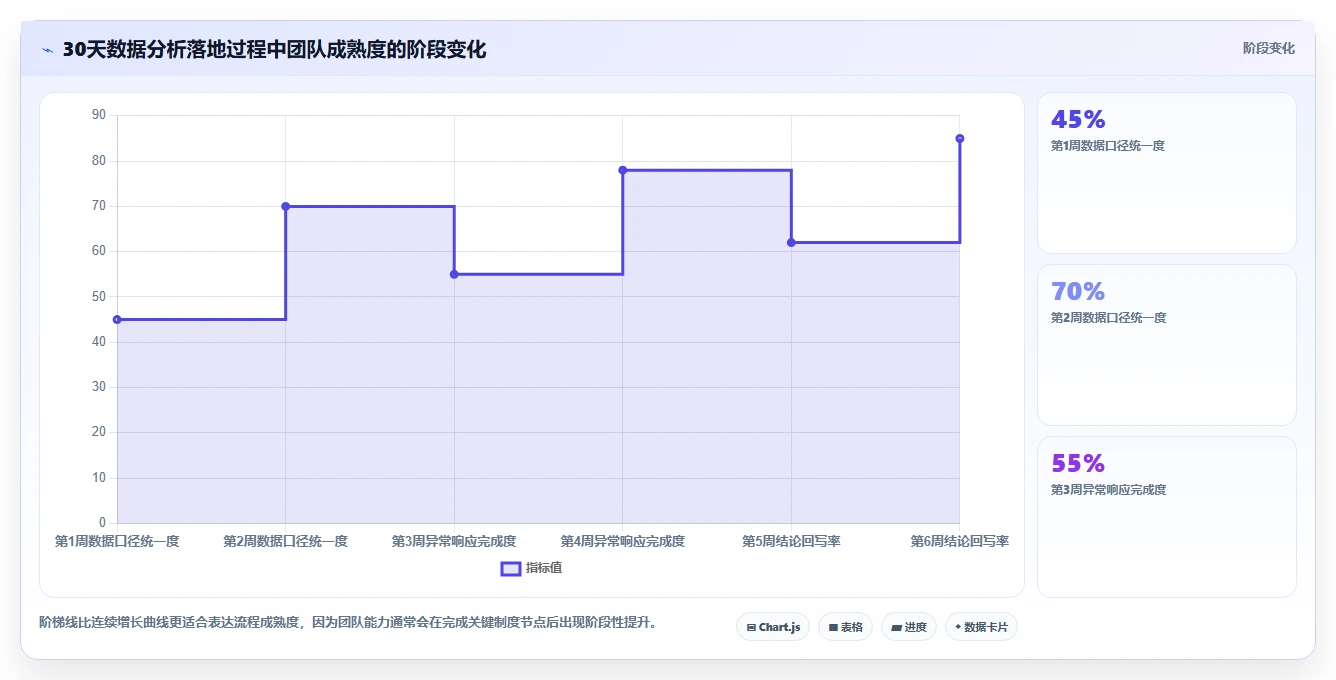1336x680 pixels.
Task: Click the Chart.js tag chip
Action: [x=773, y=627]
